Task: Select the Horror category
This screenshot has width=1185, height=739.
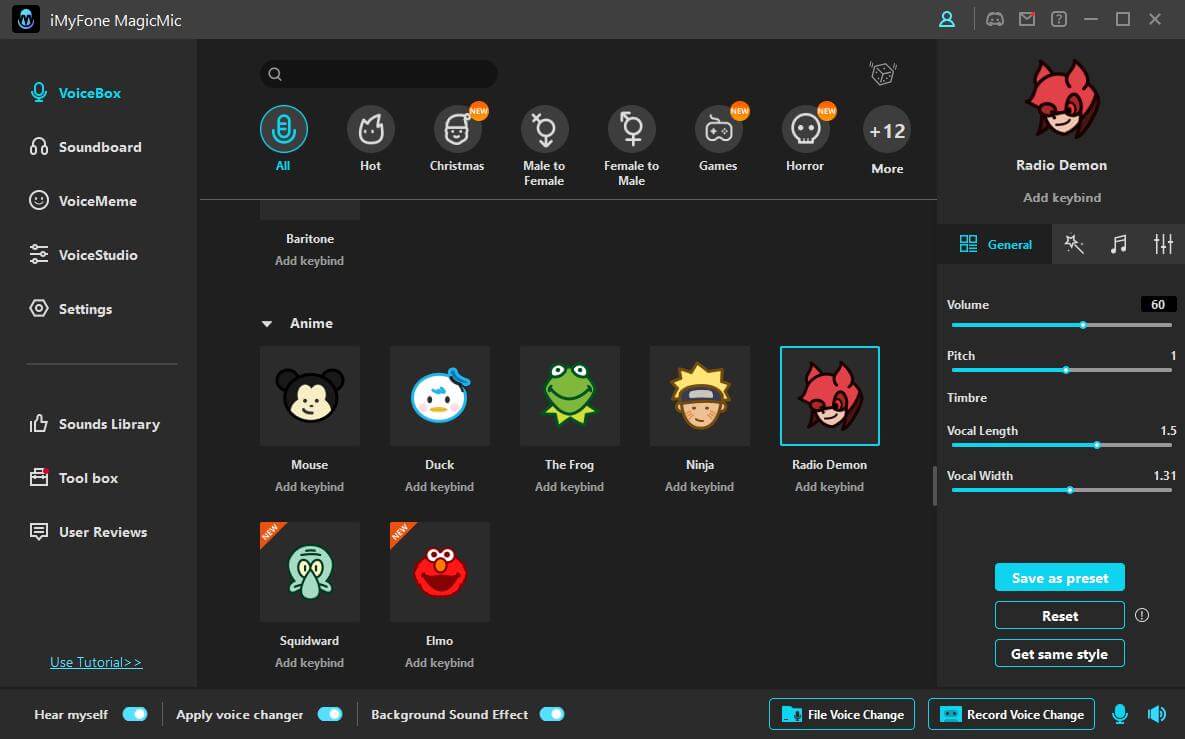Action: pos(806,129)
